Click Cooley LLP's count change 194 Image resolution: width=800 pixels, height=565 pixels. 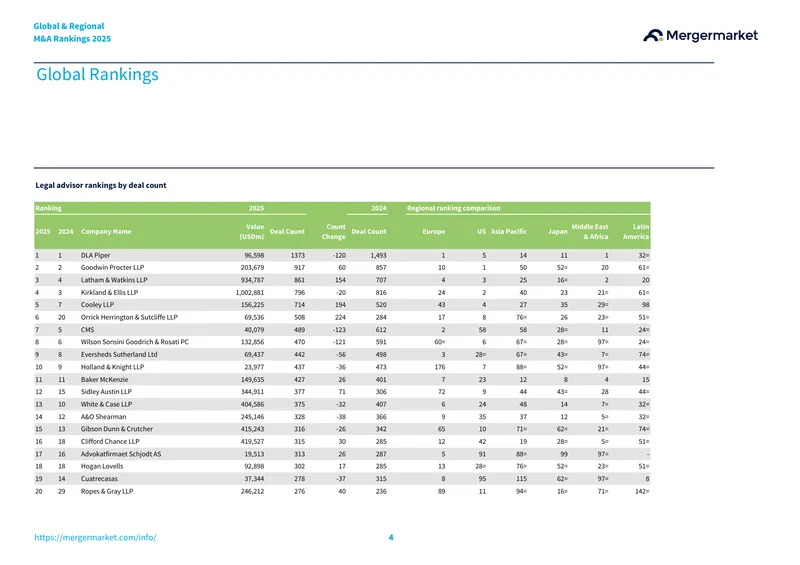(x=340, y=305)
